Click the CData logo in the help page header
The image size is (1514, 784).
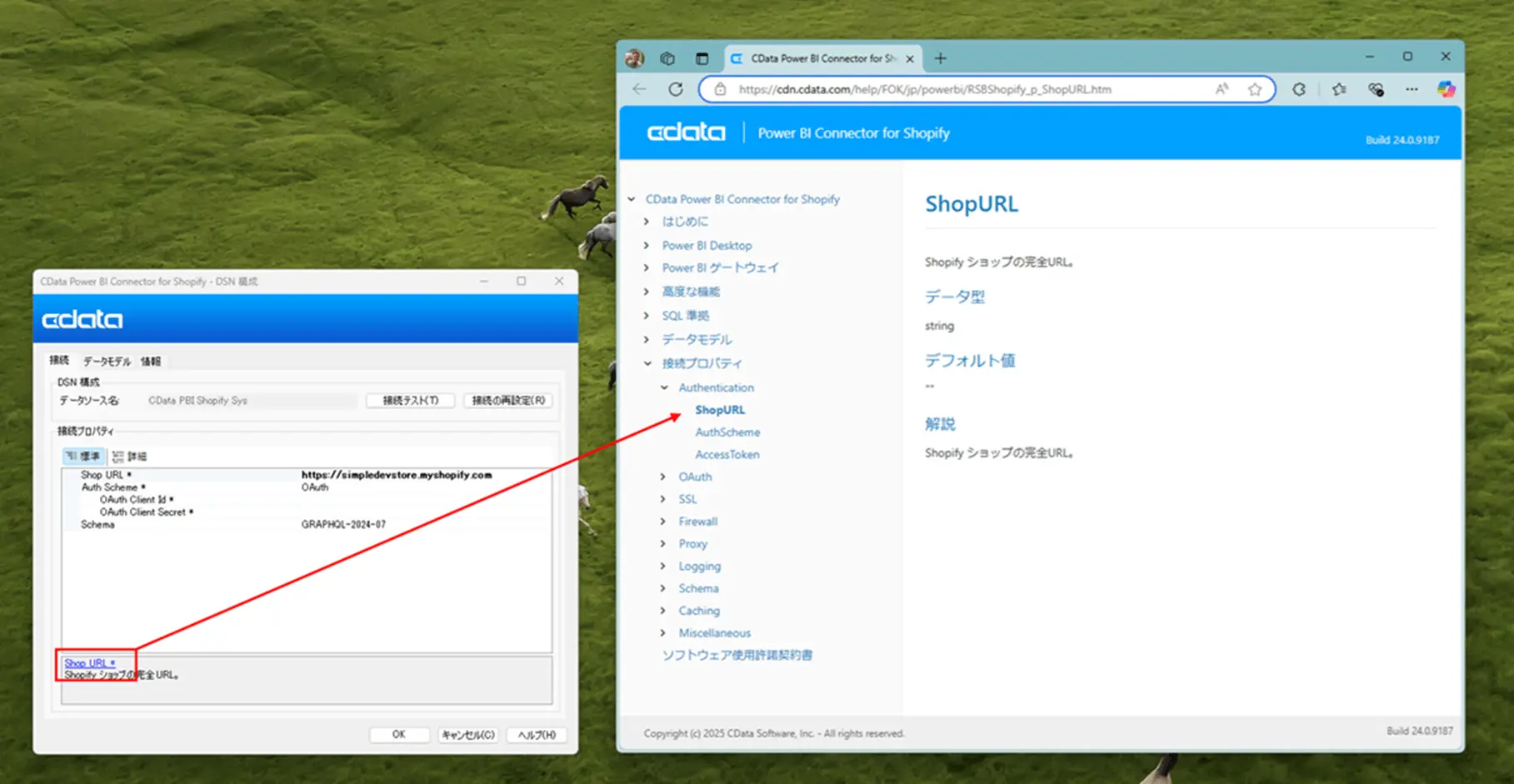pos(685,132)
